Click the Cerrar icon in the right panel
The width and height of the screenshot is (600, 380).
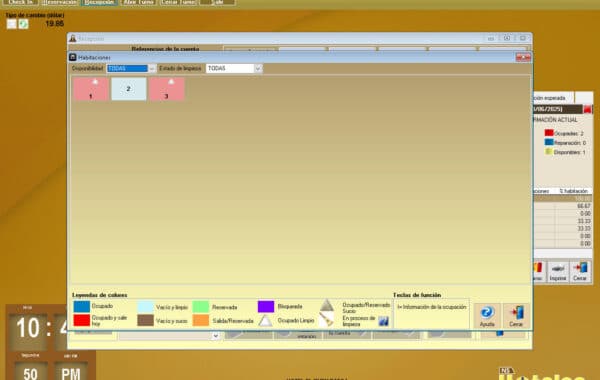point(580,272)
